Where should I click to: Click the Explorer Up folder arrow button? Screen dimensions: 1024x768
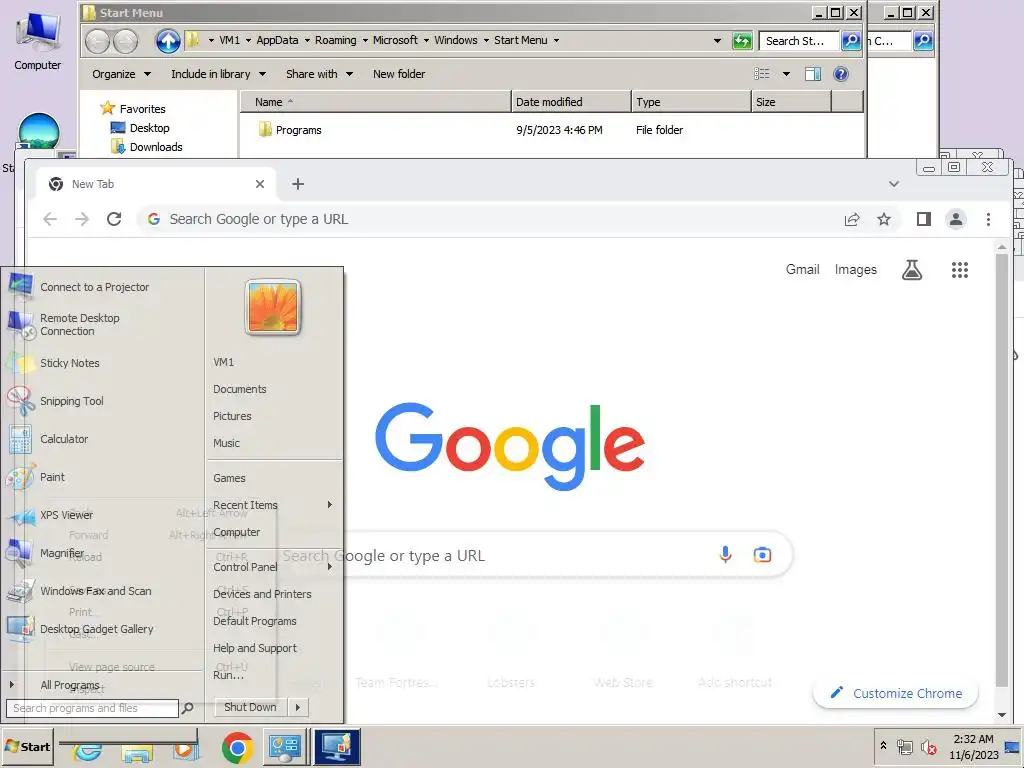[168, 41]
